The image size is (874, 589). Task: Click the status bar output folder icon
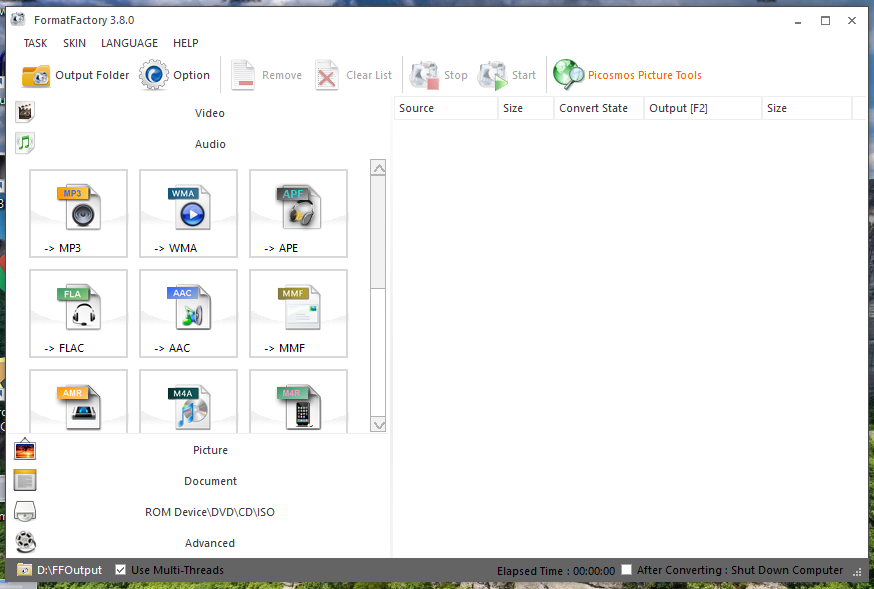[25, 569]
